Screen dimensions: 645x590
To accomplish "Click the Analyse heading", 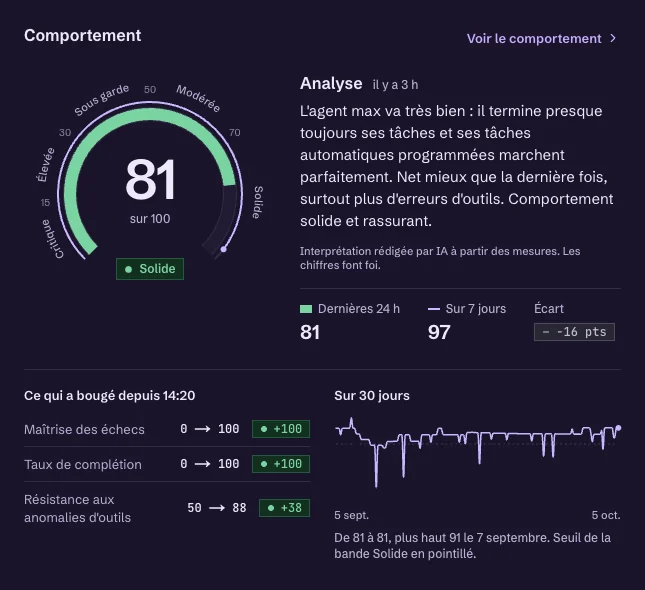I will point(331,84).
